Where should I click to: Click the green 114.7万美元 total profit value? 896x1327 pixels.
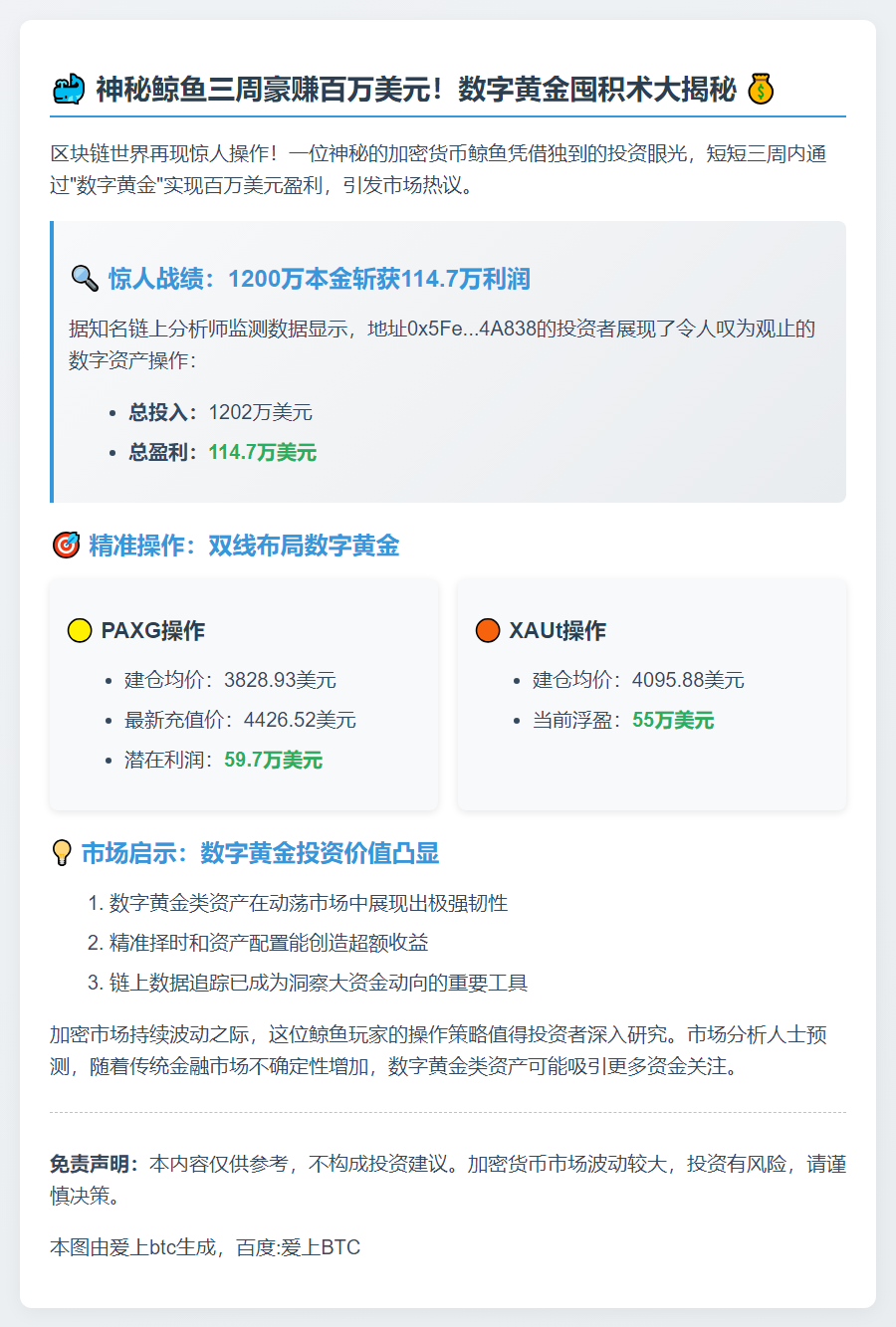point(262,453)
